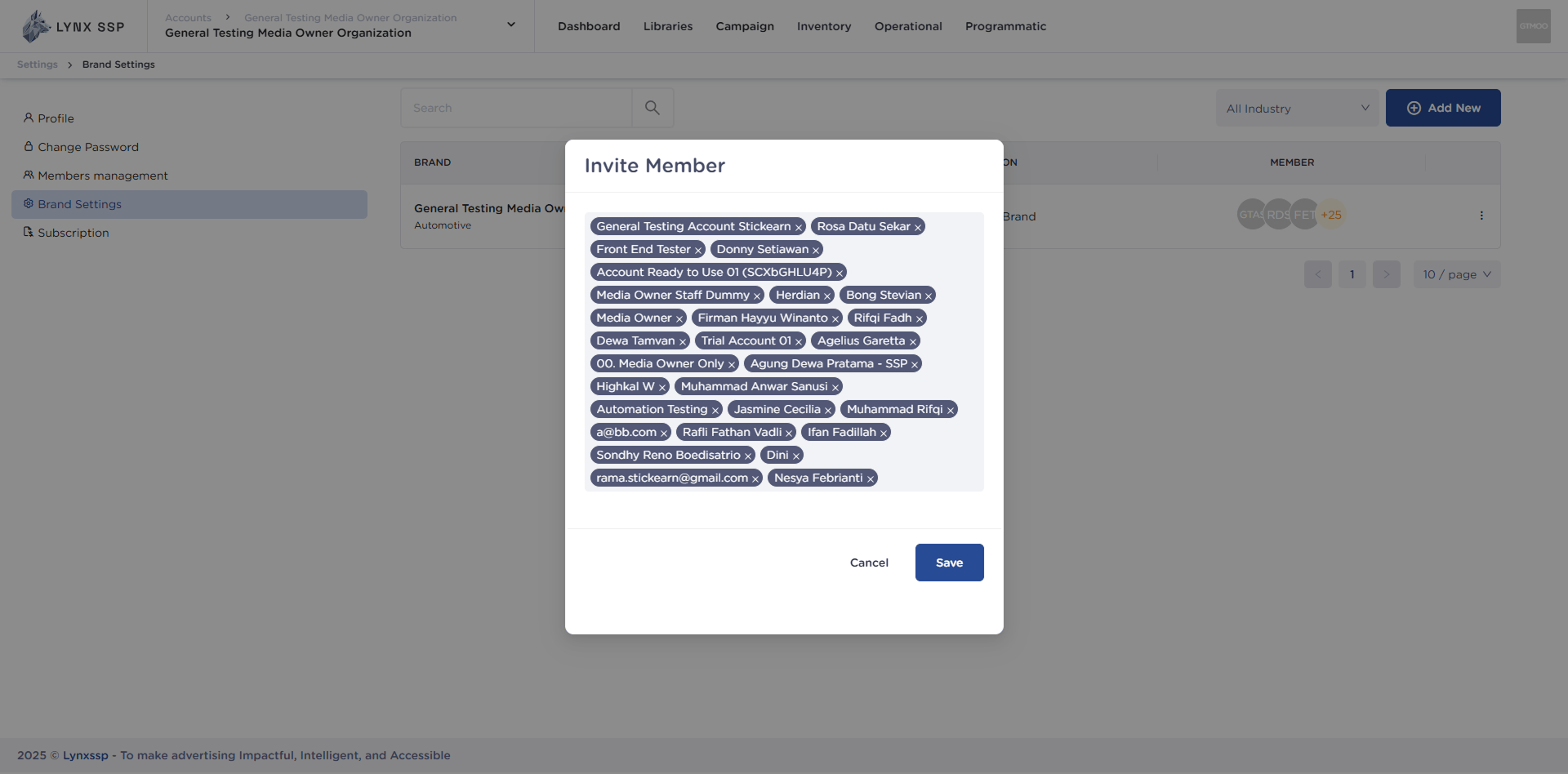Screen dimensions: 1568x774
Task: Open the Dashboard menu
Action: 589,26
